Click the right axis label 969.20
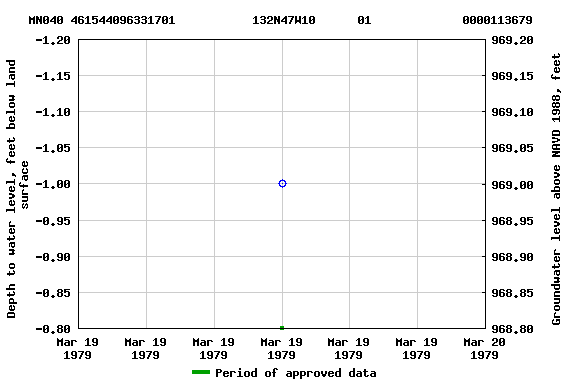Image resolution: width=576 pixels, height=384 pixels. point(512,40)
